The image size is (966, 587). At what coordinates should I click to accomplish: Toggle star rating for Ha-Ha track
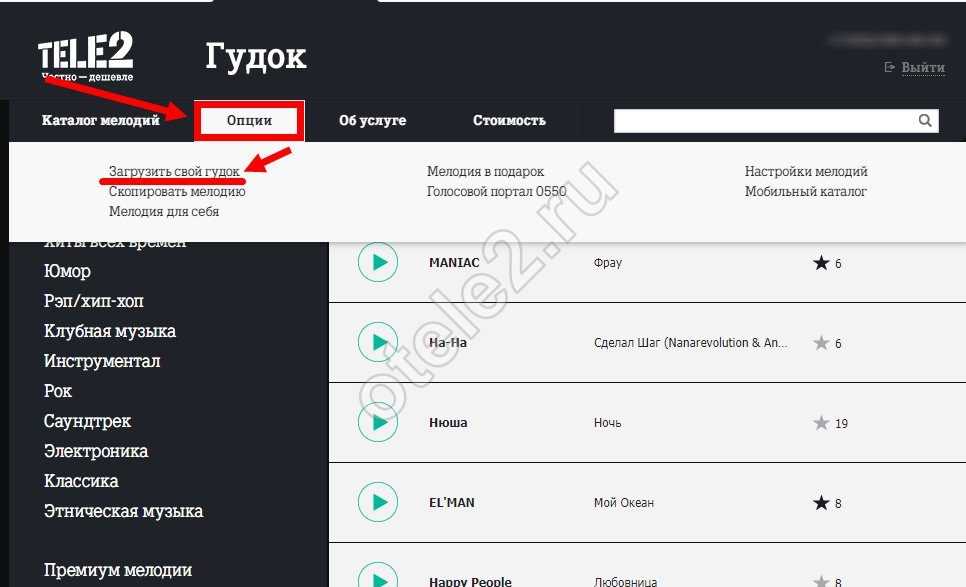[821, 343]
